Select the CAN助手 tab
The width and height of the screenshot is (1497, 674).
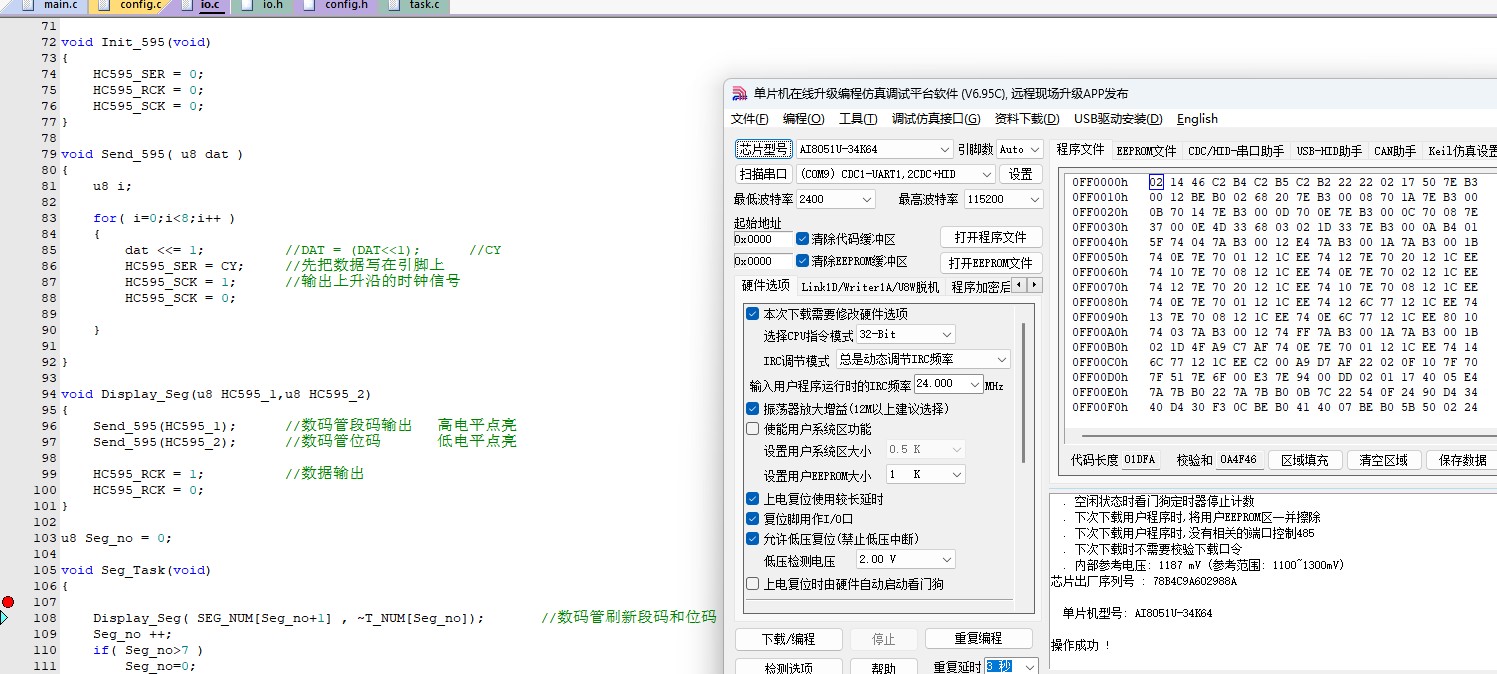click(1395, 151)
